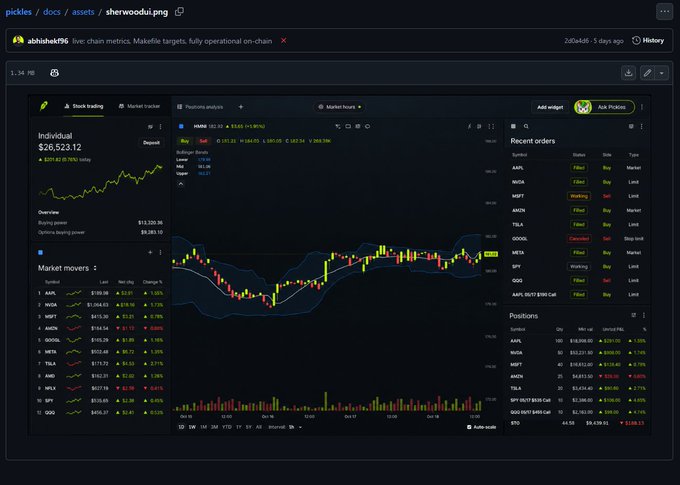Viewport: 680px width, 485px height.
Task: Click plus icon above Market movers
Action: [150, 252]
